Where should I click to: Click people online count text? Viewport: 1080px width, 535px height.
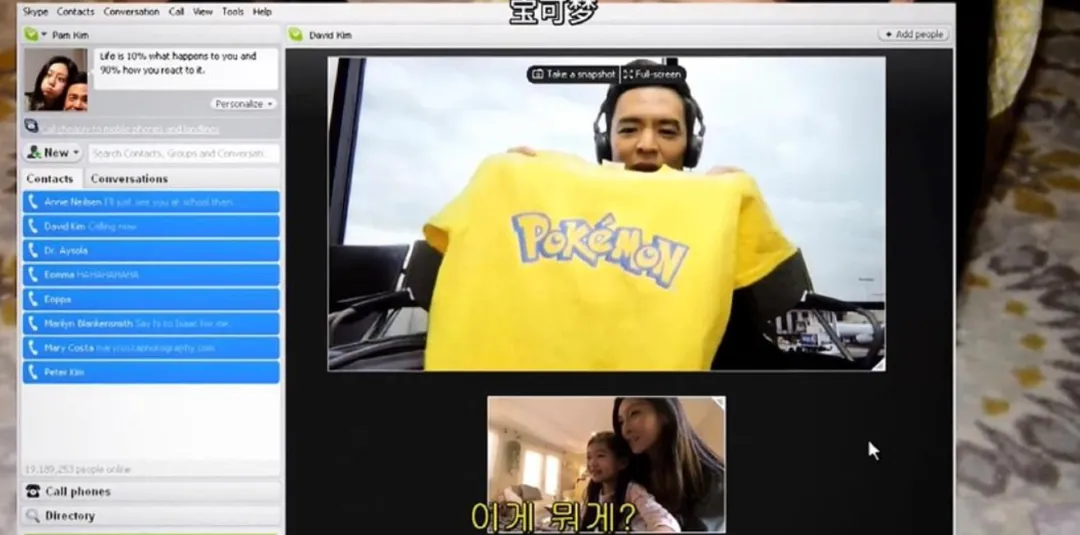tap(78, 469)
